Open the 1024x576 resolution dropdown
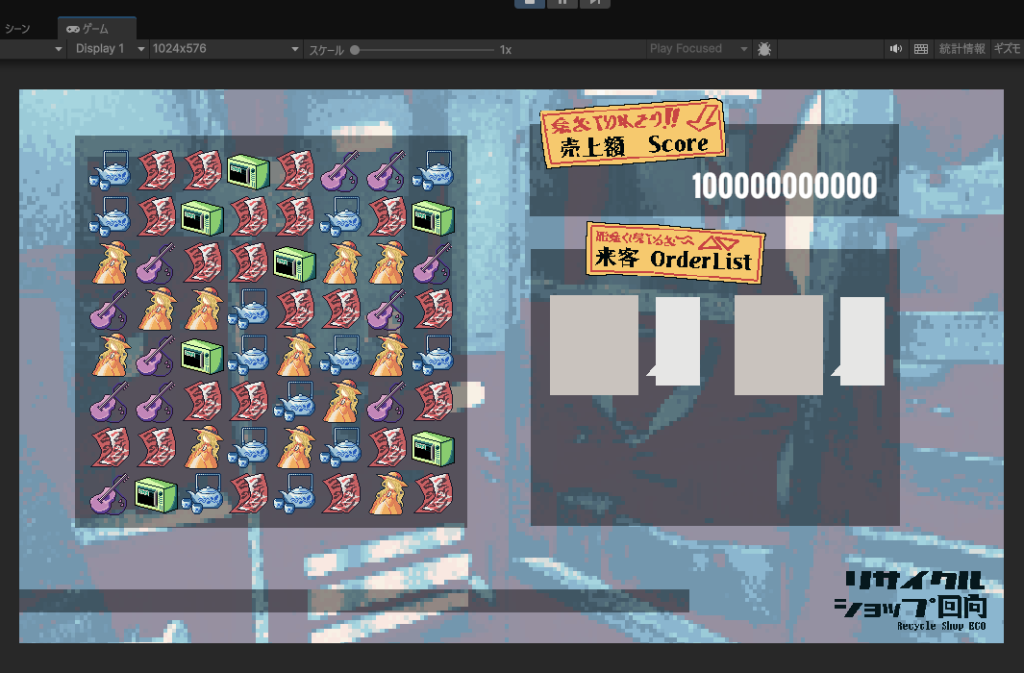The width and height of the screenshot is (1024, 673). coord(224,49)
